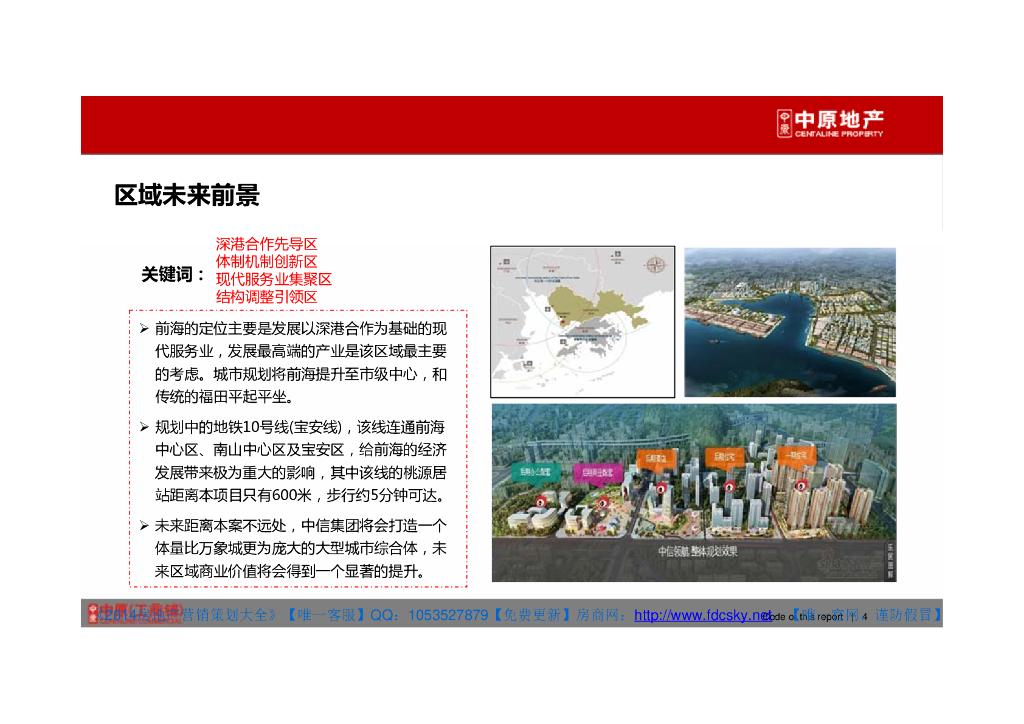Click the rightmost orange 一期住宅 label

pos(798,454)
